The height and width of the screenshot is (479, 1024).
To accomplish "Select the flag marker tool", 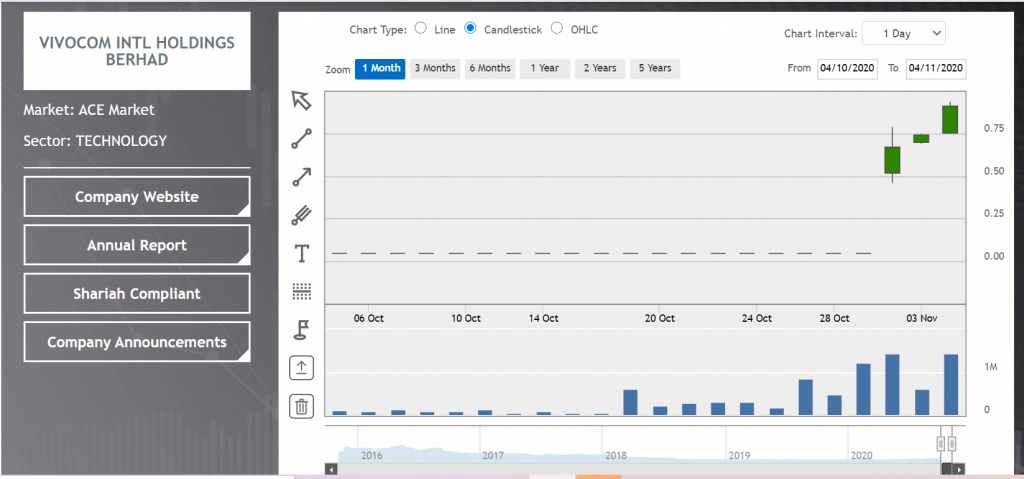I will (301, 330).
